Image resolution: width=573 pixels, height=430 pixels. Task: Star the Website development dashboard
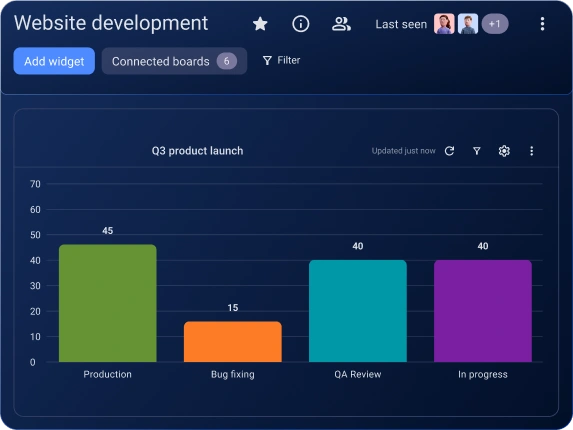point(260,24)
